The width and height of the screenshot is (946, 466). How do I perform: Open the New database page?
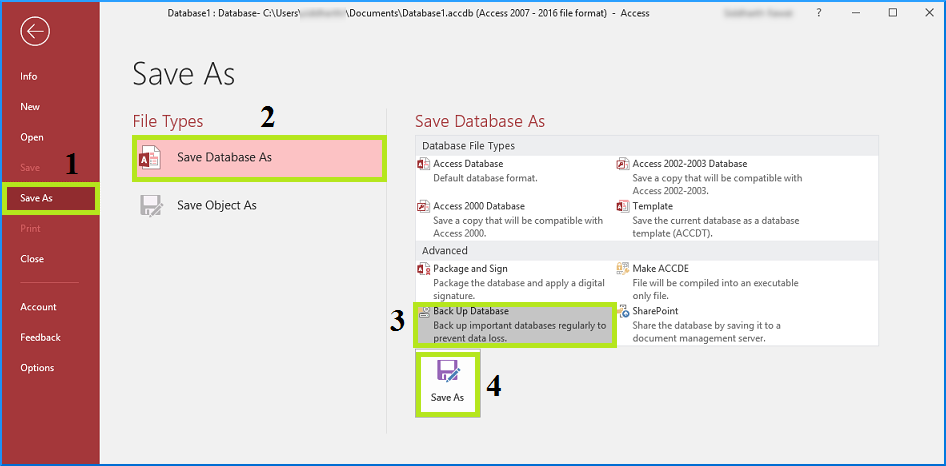tap(30, 107)
